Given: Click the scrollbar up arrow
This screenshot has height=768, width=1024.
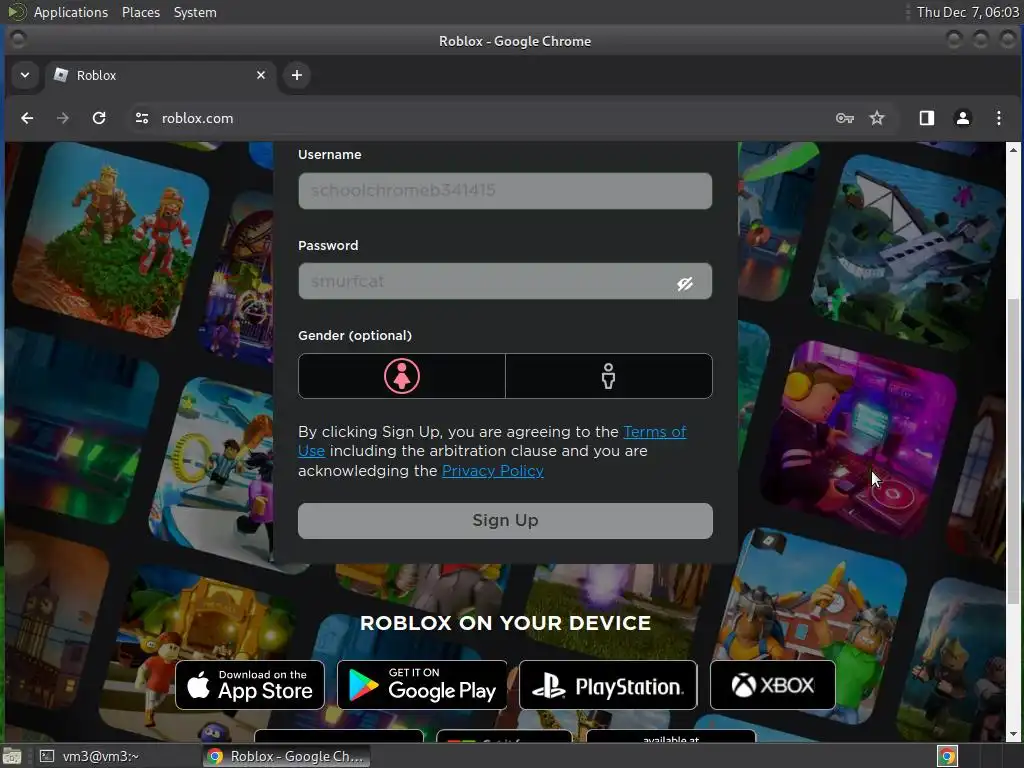Looking at the screenshot, I should 1013,150.
